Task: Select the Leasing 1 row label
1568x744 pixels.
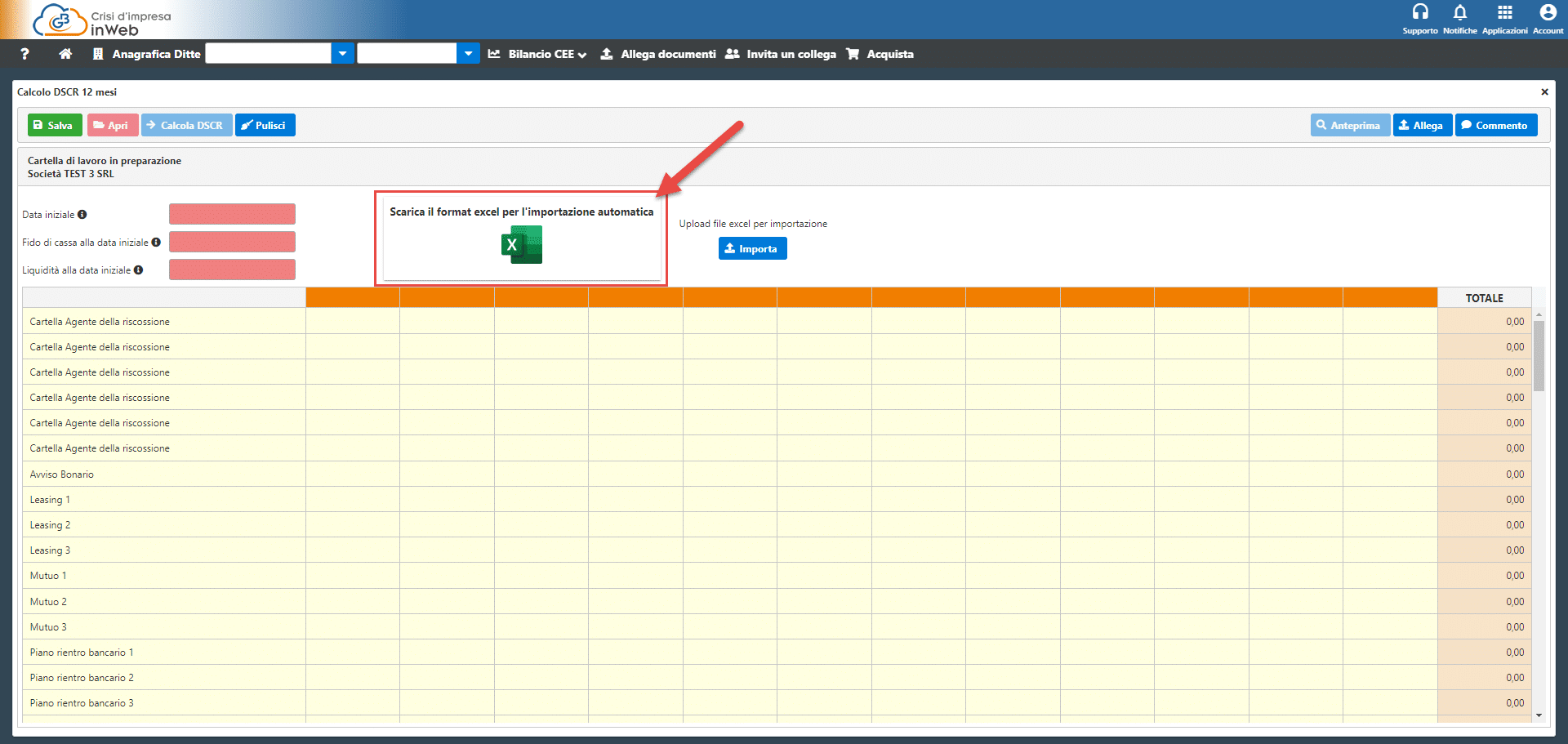Action: coord(50,500)
